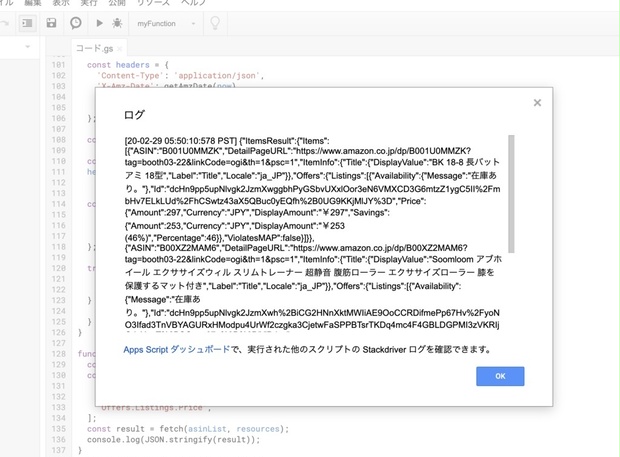Click the redo arrow icon in the toolbar

click(5, 23)
